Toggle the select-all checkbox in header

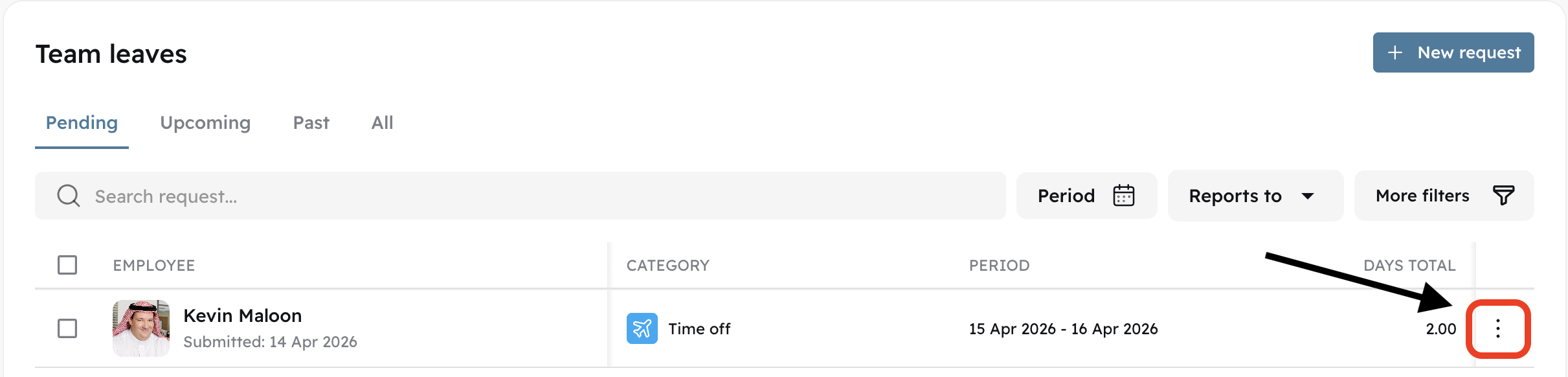coord(67,265)
